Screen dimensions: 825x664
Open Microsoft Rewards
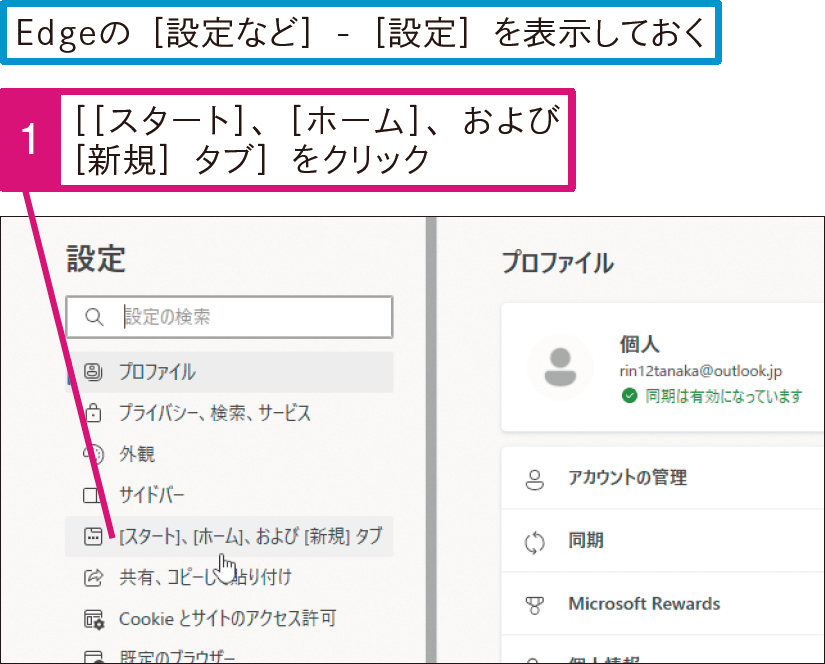[663, 604]
